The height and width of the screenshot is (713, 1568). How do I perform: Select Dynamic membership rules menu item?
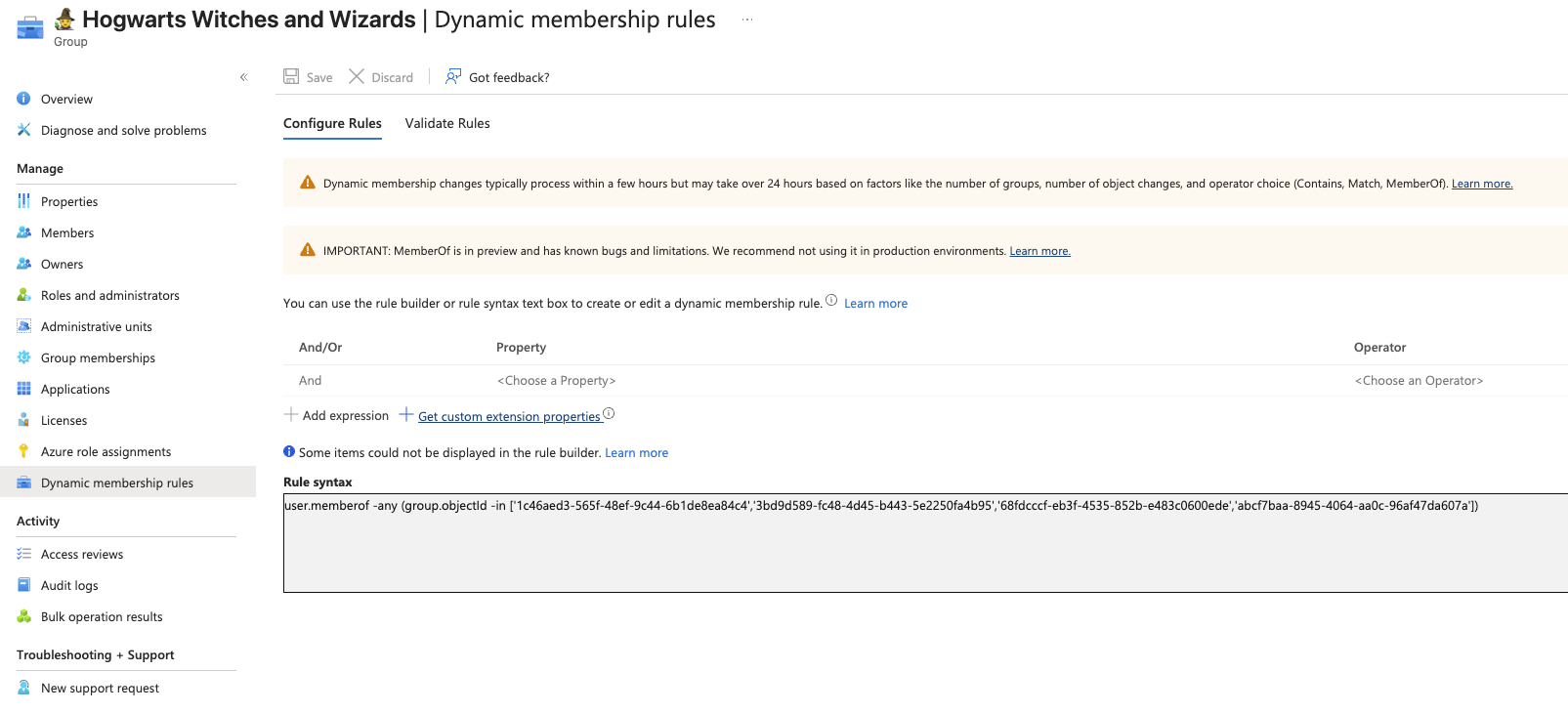(127, 482)
